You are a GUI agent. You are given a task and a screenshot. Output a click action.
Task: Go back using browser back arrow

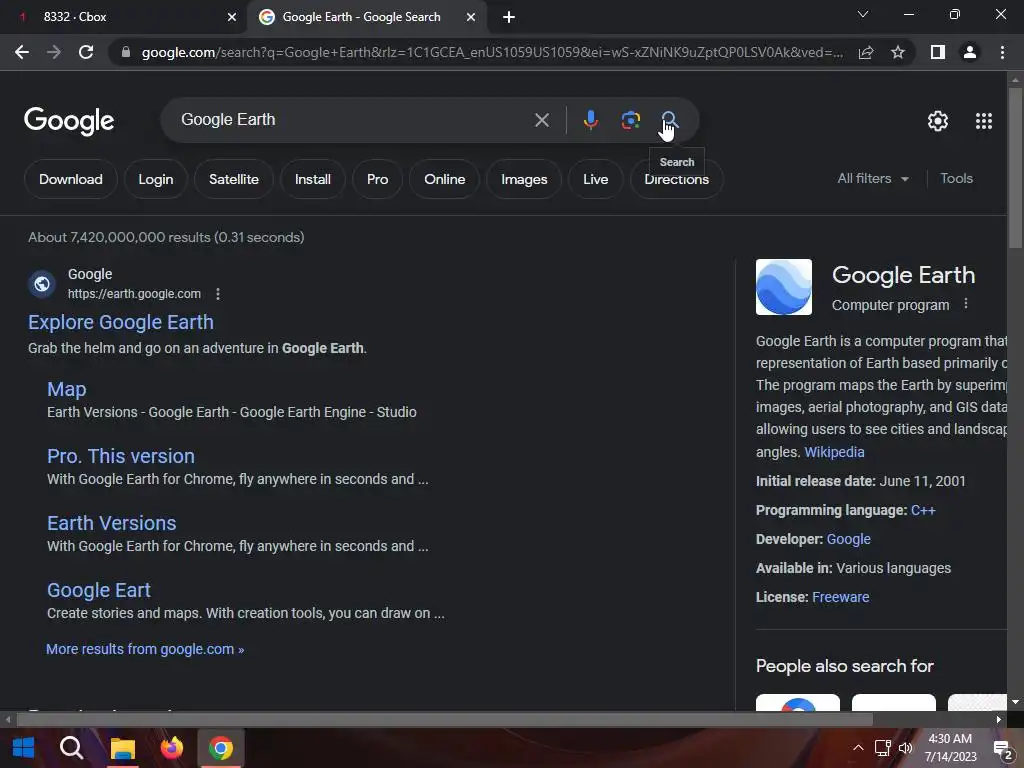click(22, 52)
